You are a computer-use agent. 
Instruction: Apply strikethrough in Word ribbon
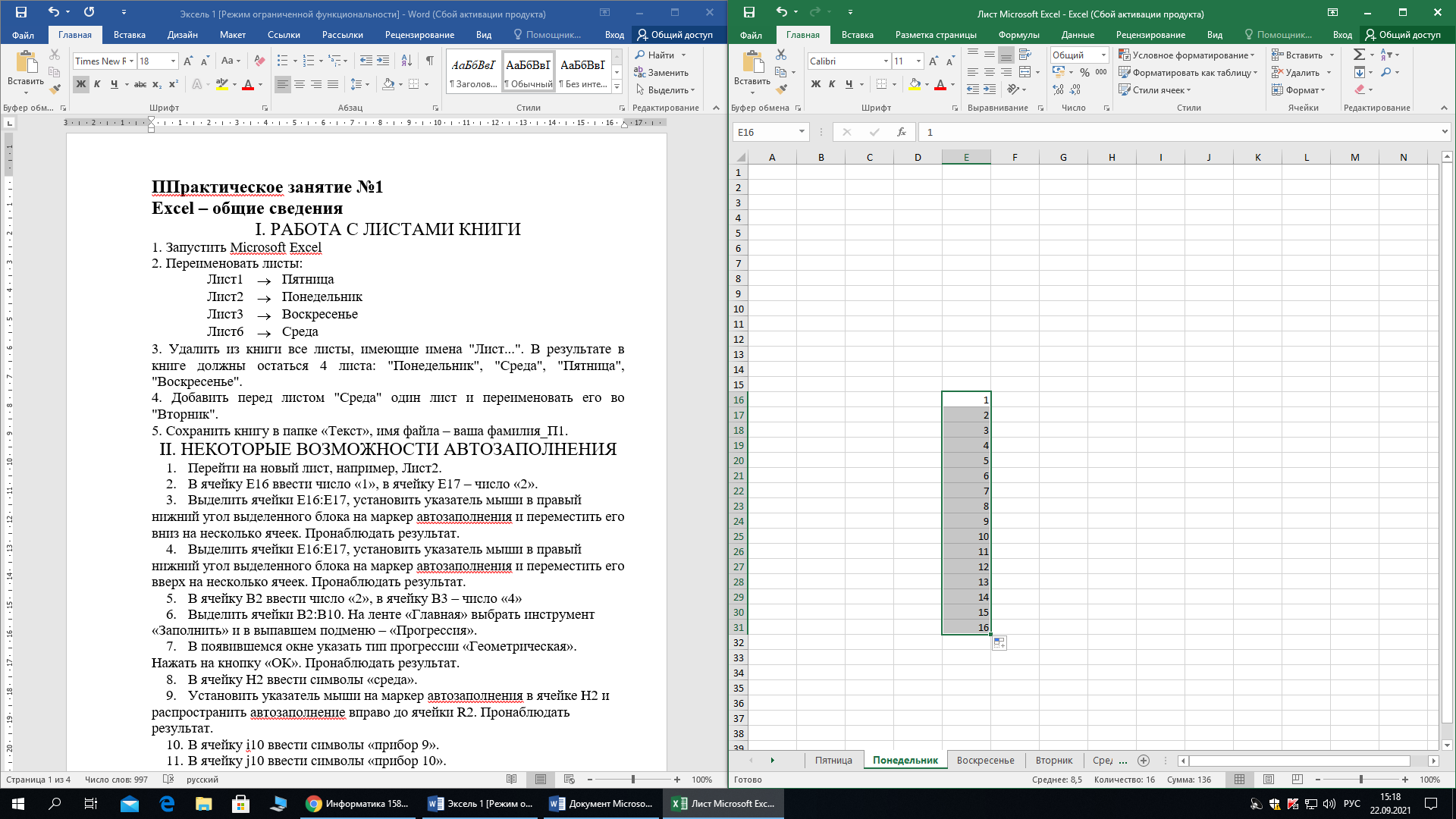(140, 84)
